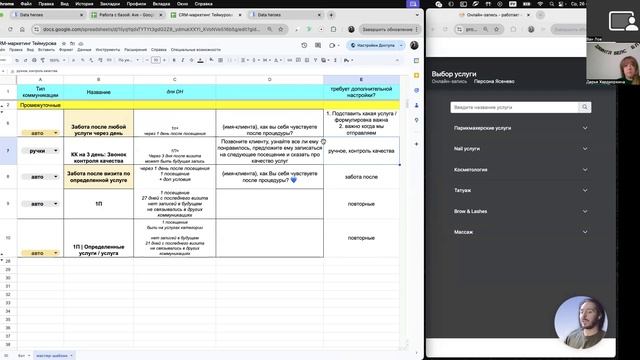
Task: Switch to Работа с базой browser tab
Action: click(x=127, y=15)
